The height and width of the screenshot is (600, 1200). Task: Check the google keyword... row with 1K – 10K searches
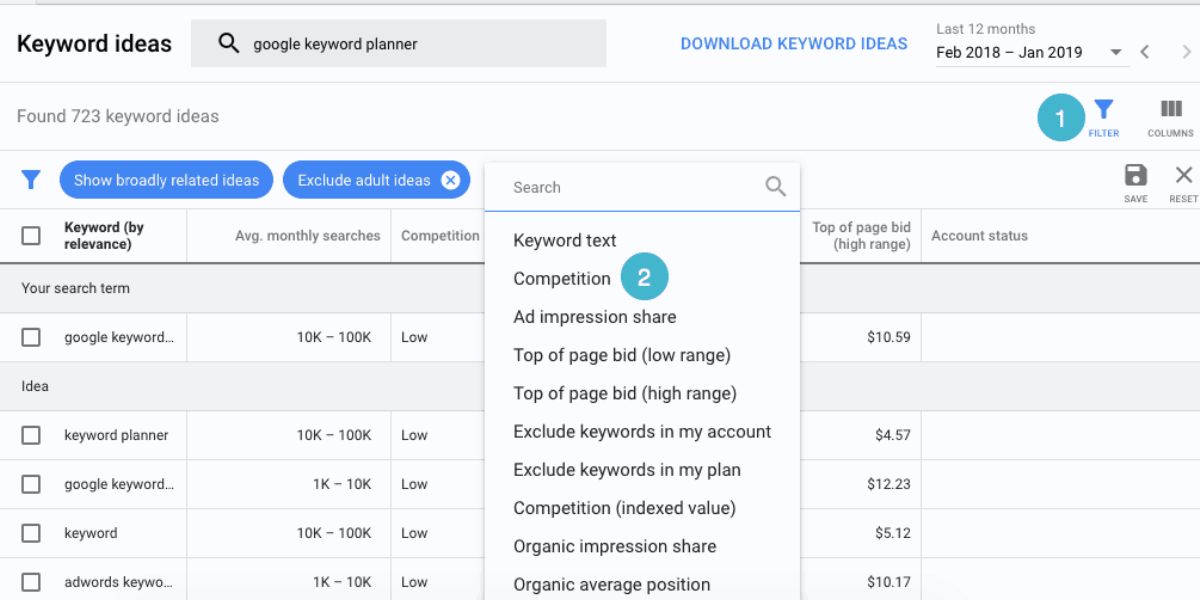(x=31, y=484)
